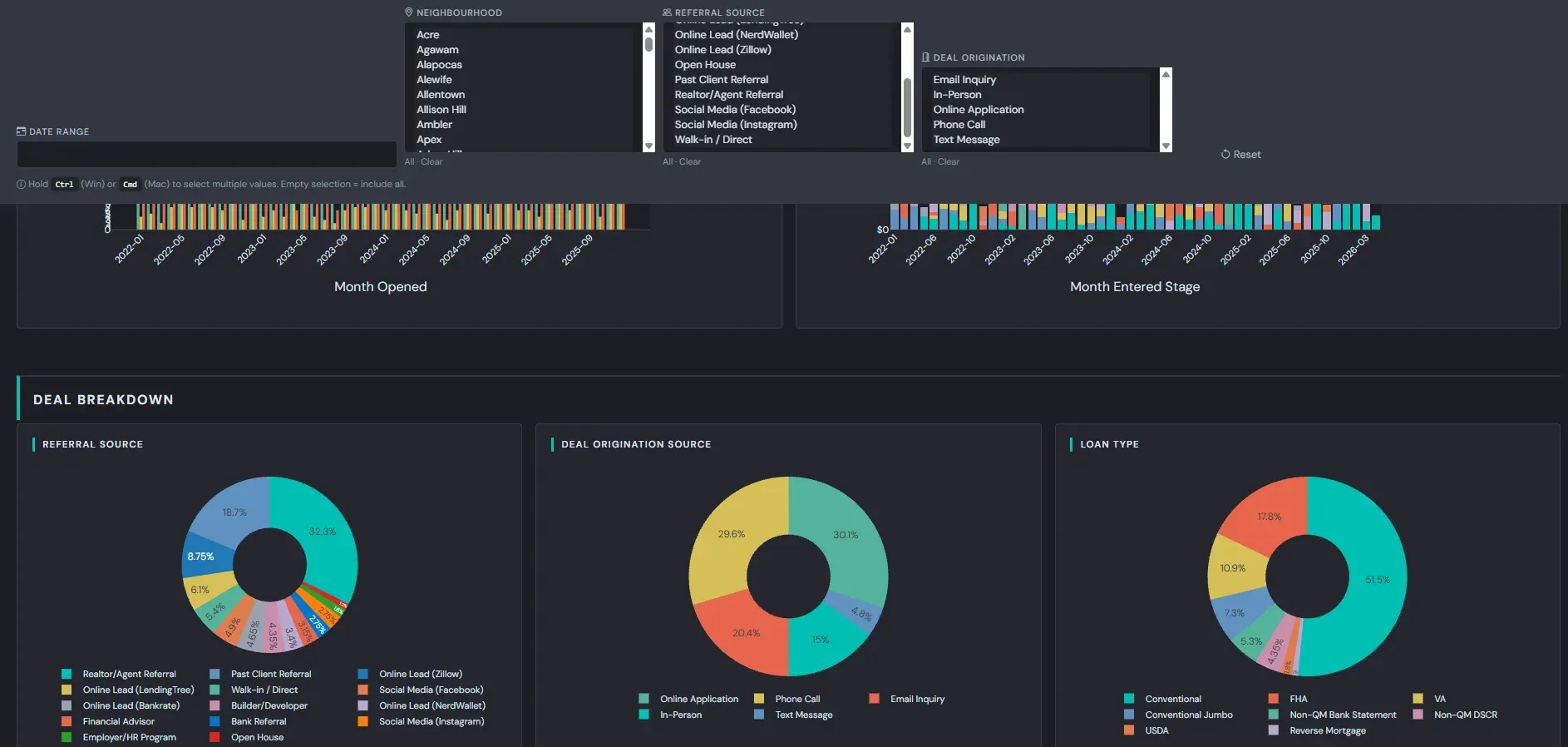Click the 51.5% Conventional slice of the Loan Type pie

[x=1377, y=580]
